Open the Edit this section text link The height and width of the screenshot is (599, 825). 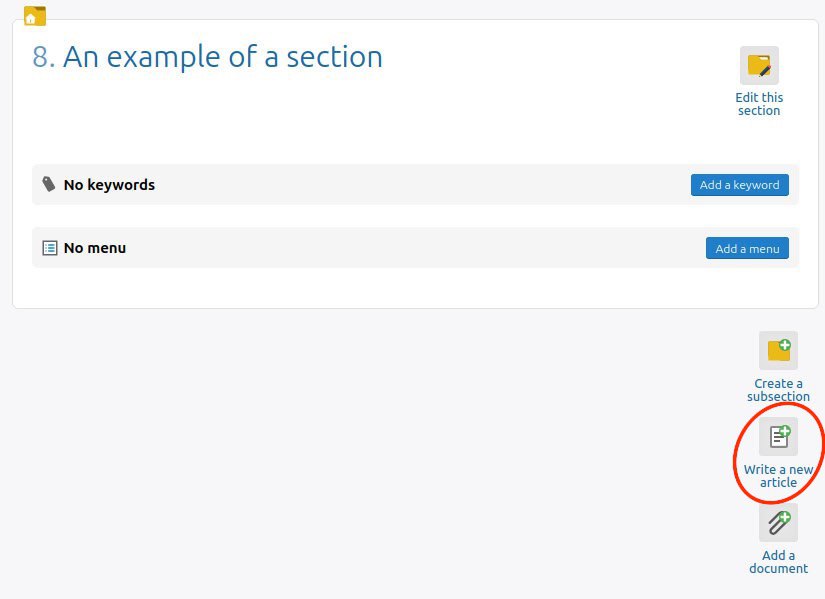tap(759, 104)
